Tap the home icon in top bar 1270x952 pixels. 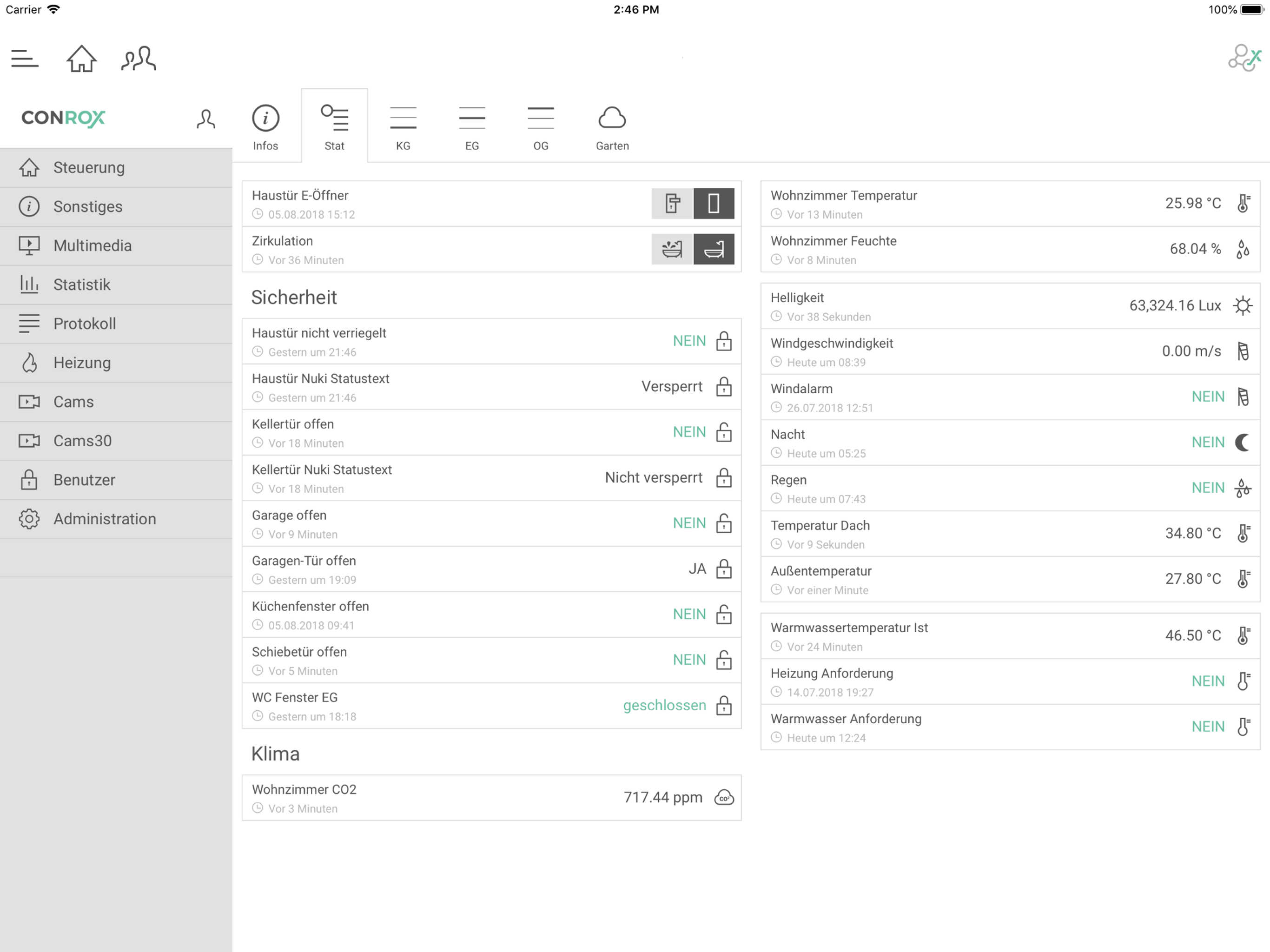(x=81, y=59)
